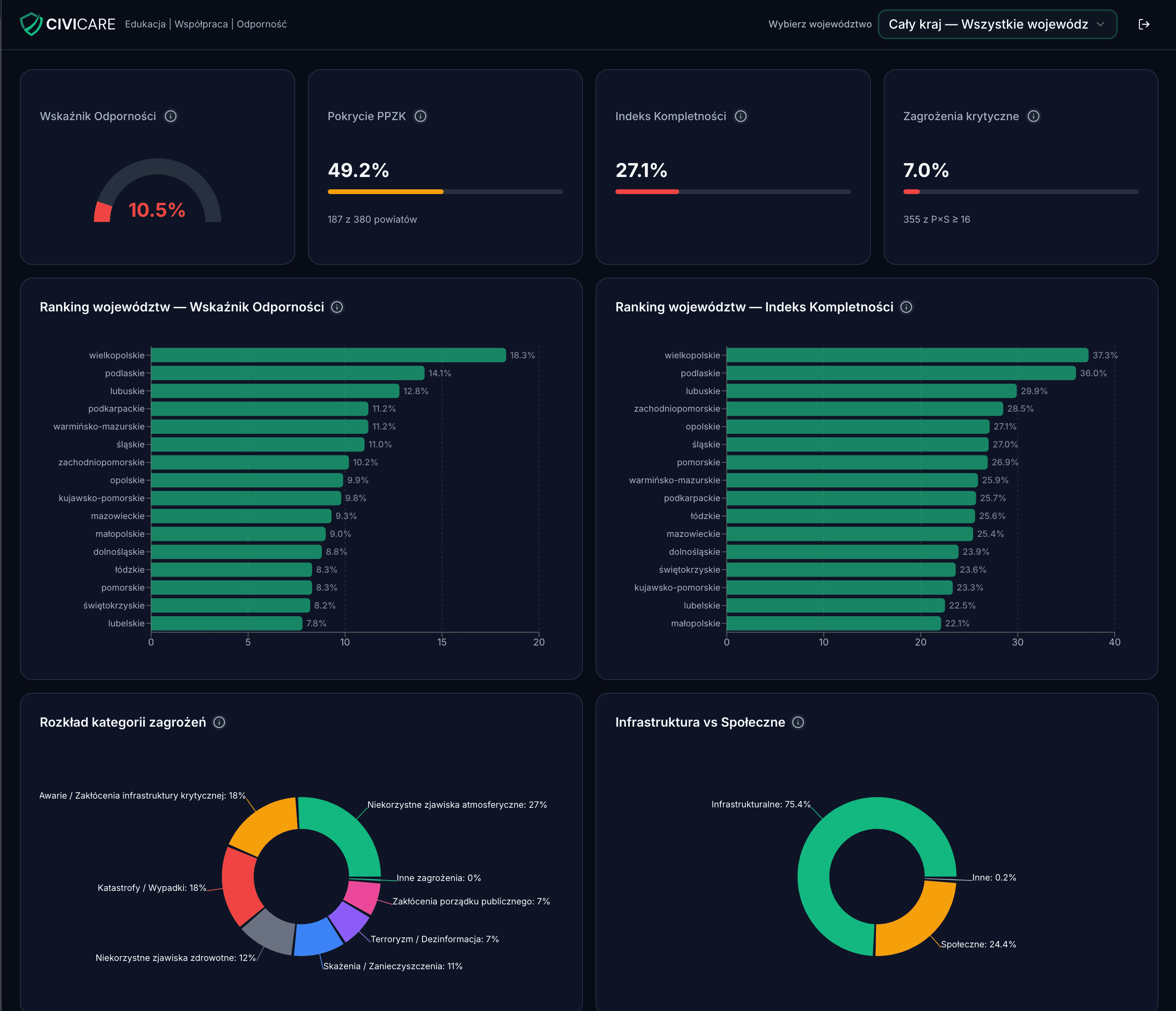
Task: Click 'zachodniopomorskie' label in Indeks Kompletności ranking
Action: [677, 408]
